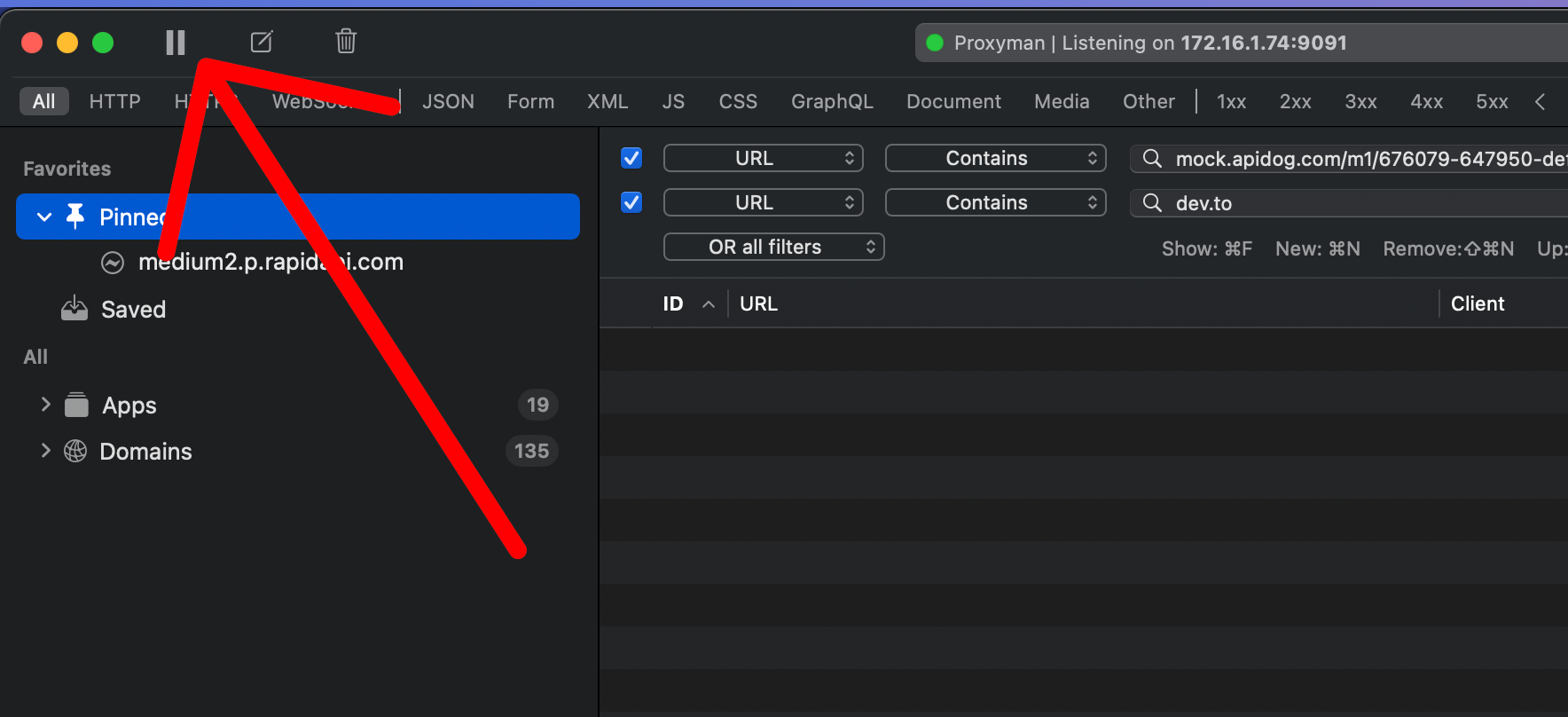Click the pin icon in Pinned row
1568x717 pixels.
click(75, 216)
